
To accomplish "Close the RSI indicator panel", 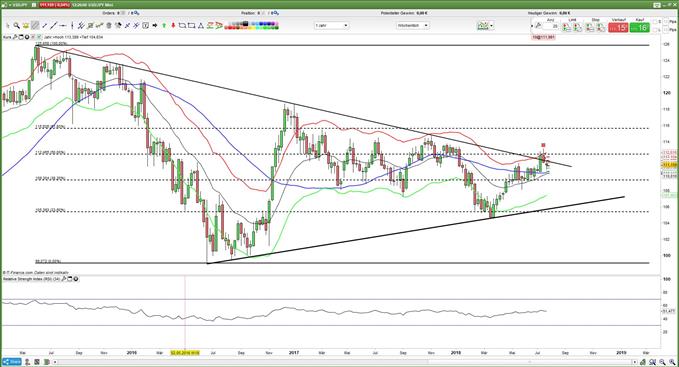I will pyautogui.click(x=76, y=279).
